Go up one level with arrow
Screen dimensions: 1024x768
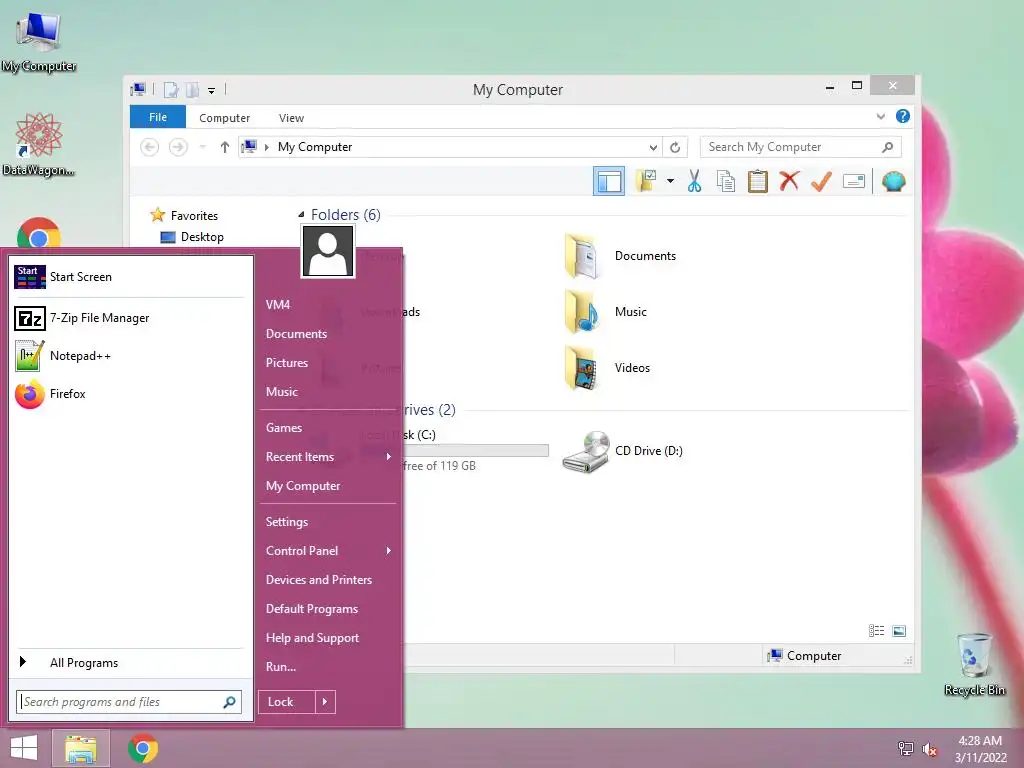(x=225, y=147)
